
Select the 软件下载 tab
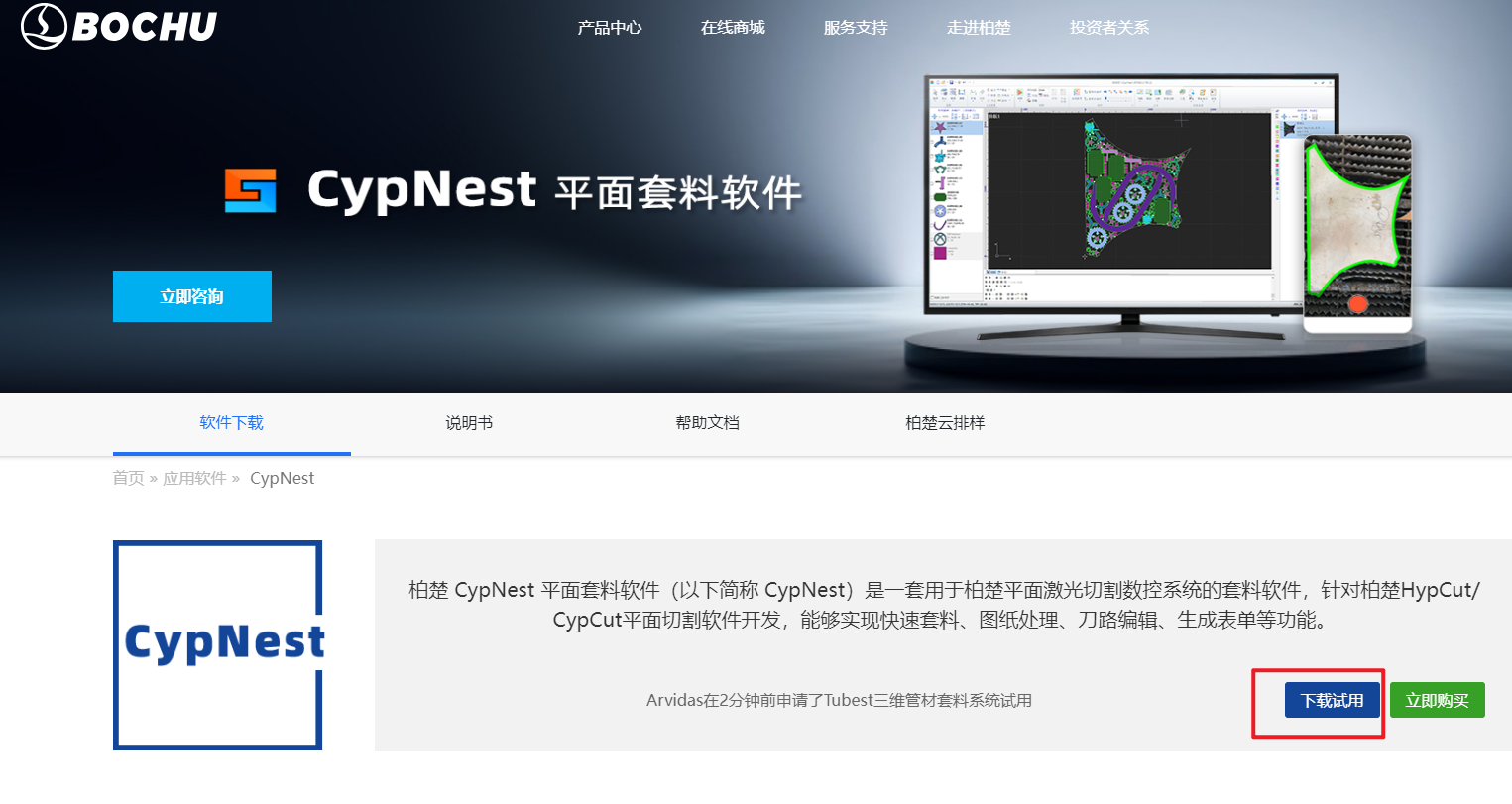(x=232, y=423)
